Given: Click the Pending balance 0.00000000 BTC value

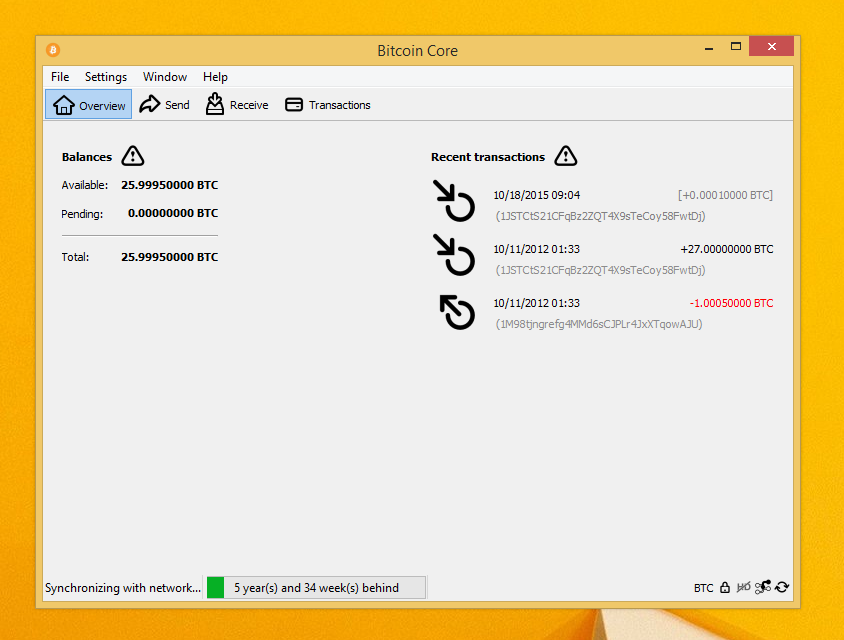Looking at the screenshot, I should point(173,213).
